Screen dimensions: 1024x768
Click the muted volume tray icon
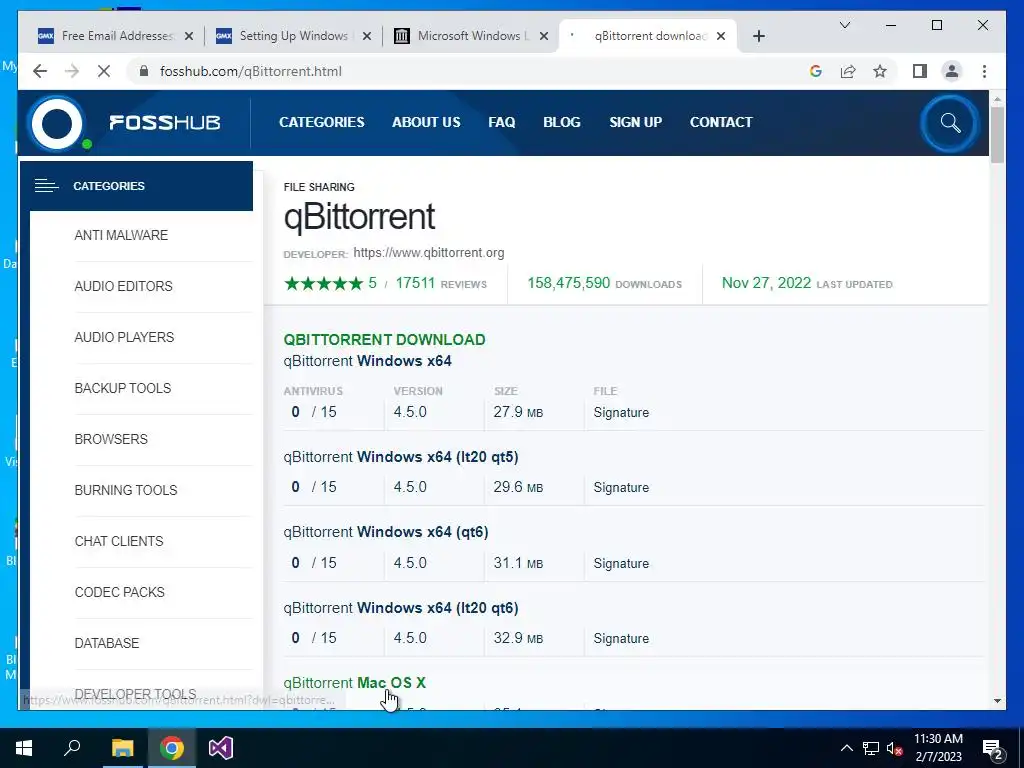click(895, 748)
